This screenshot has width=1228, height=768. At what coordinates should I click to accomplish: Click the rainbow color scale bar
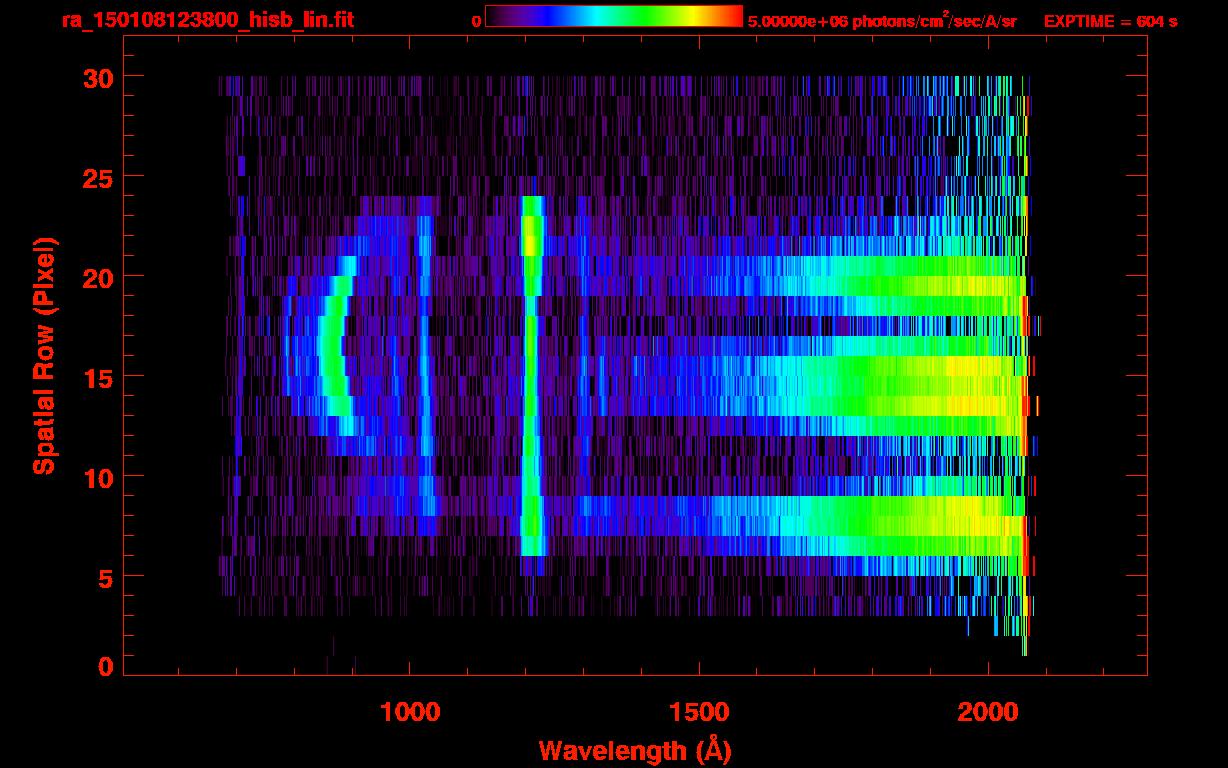[614, 17]
